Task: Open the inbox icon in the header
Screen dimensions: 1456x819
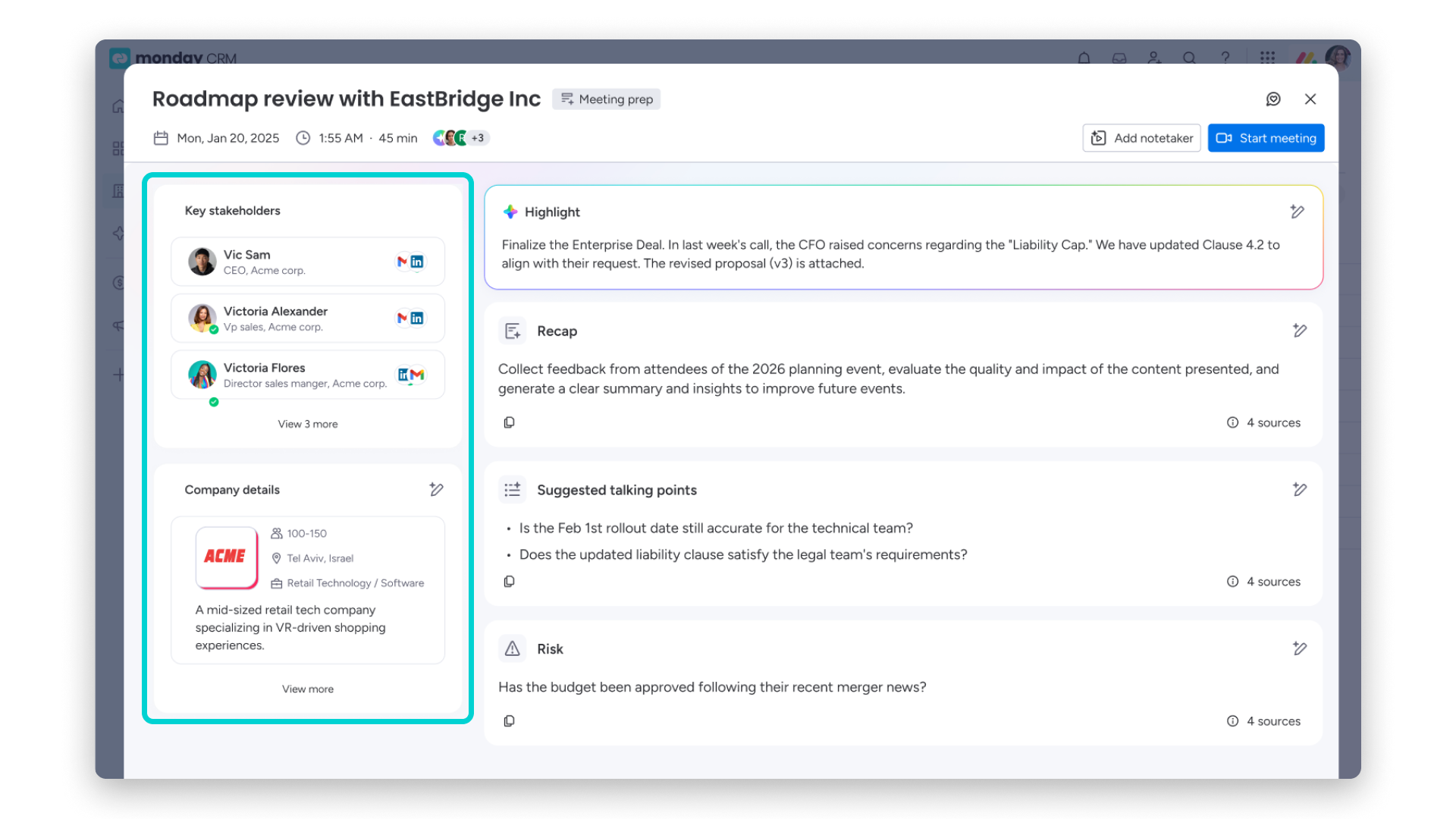Action: click(x=1119, y=58)
